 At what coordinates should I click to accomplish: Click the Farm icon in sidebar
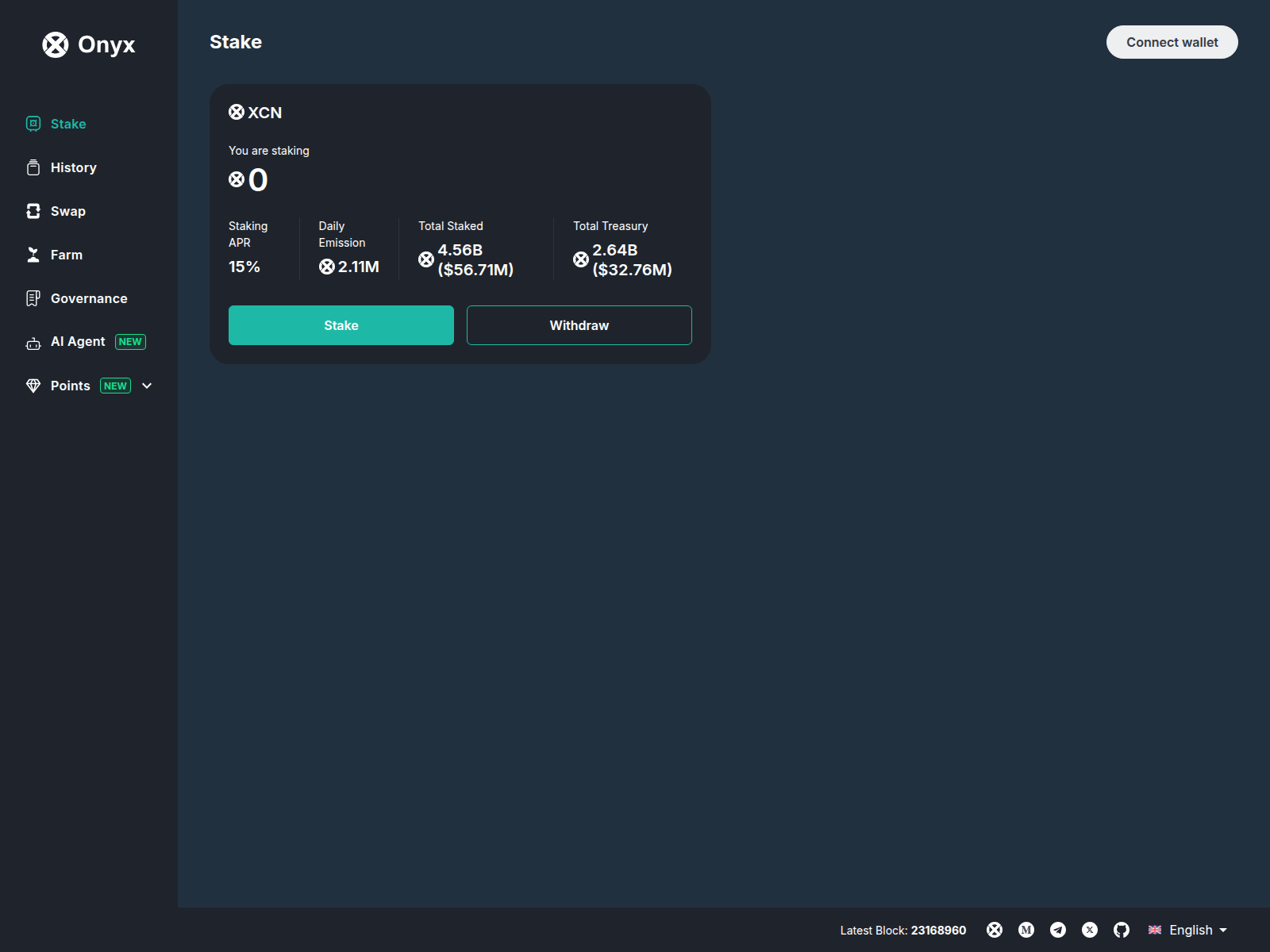pyautogui.click(x=33, y=255)
